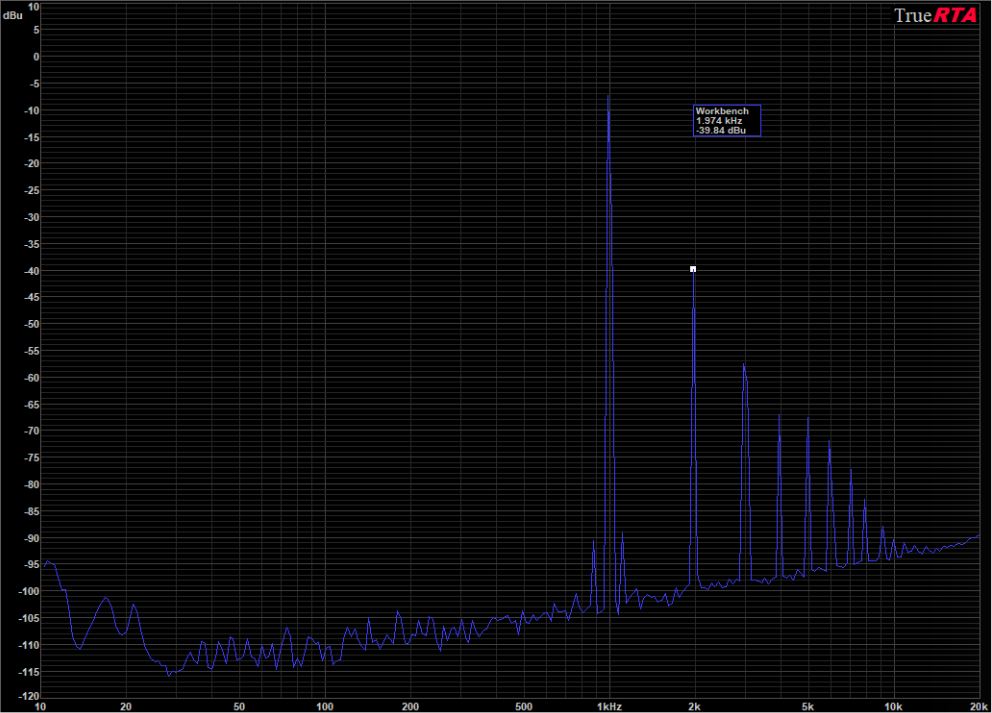Screen dimensions: 992x713
Task: Click the "50" label on the frequency axis
Action: click(239, 706)
